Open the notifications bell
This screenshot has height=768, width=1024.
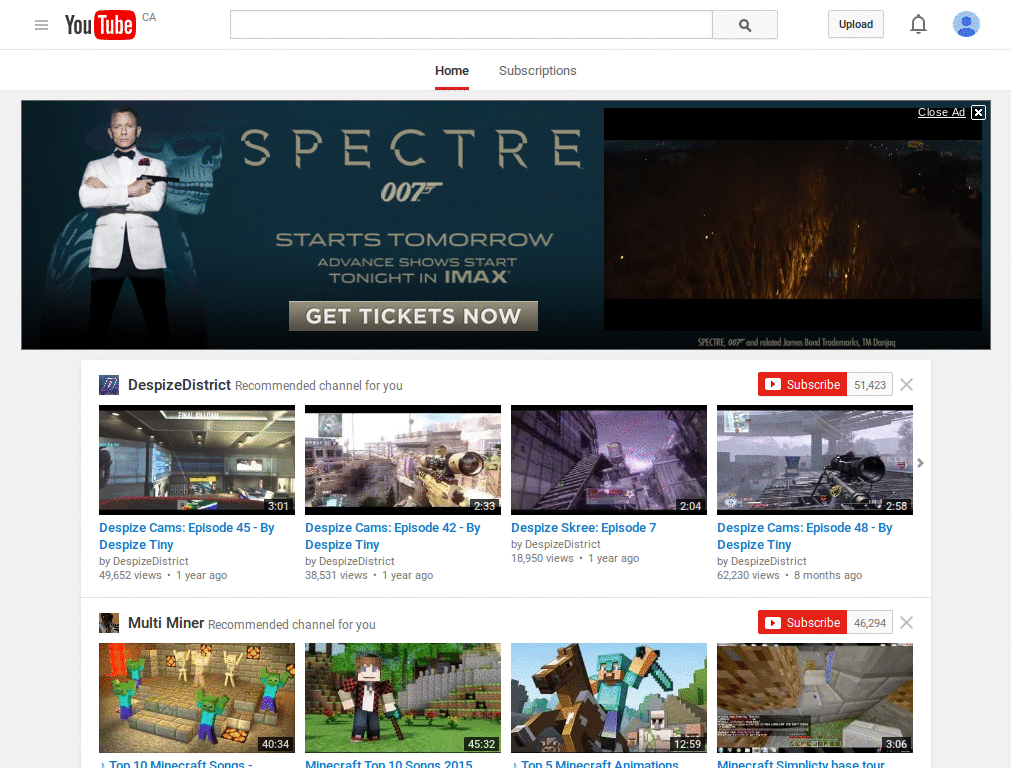[918, 24]
